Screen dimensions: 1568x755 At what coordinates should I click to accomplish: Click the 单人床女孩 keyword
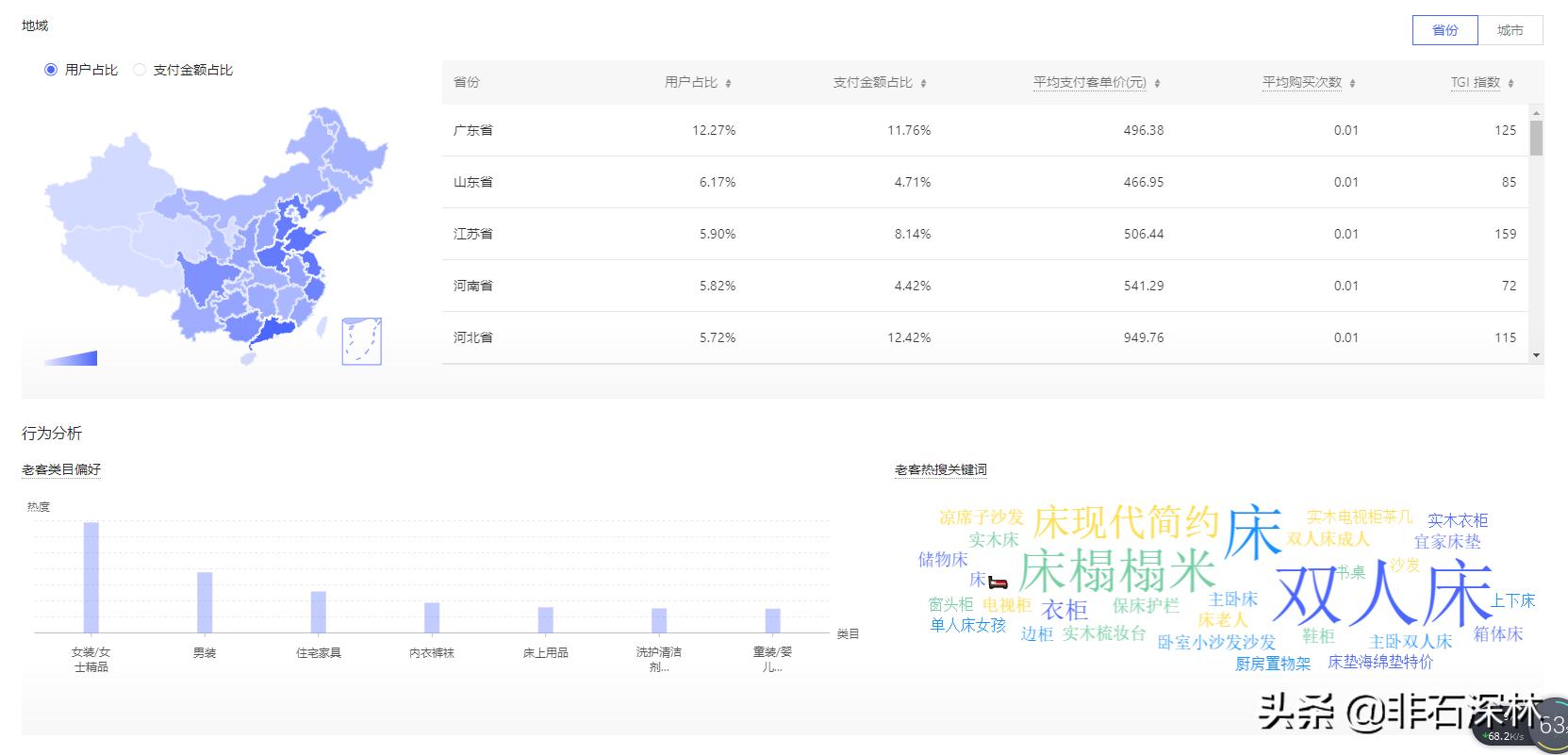[x=968, y=625]
